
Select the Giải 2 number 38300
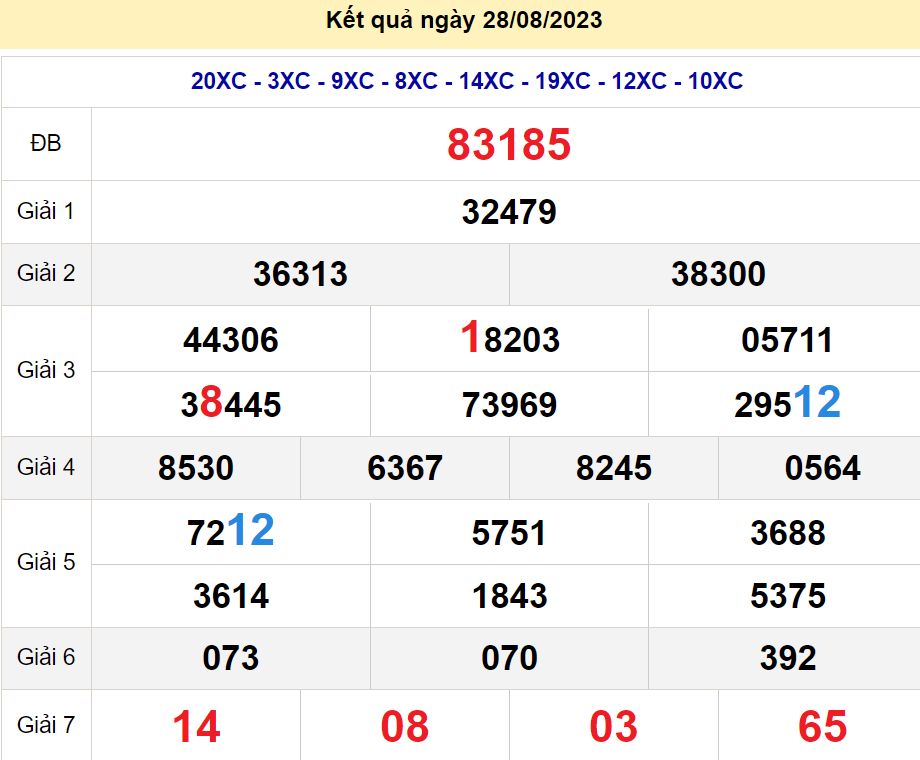point(718,274)
